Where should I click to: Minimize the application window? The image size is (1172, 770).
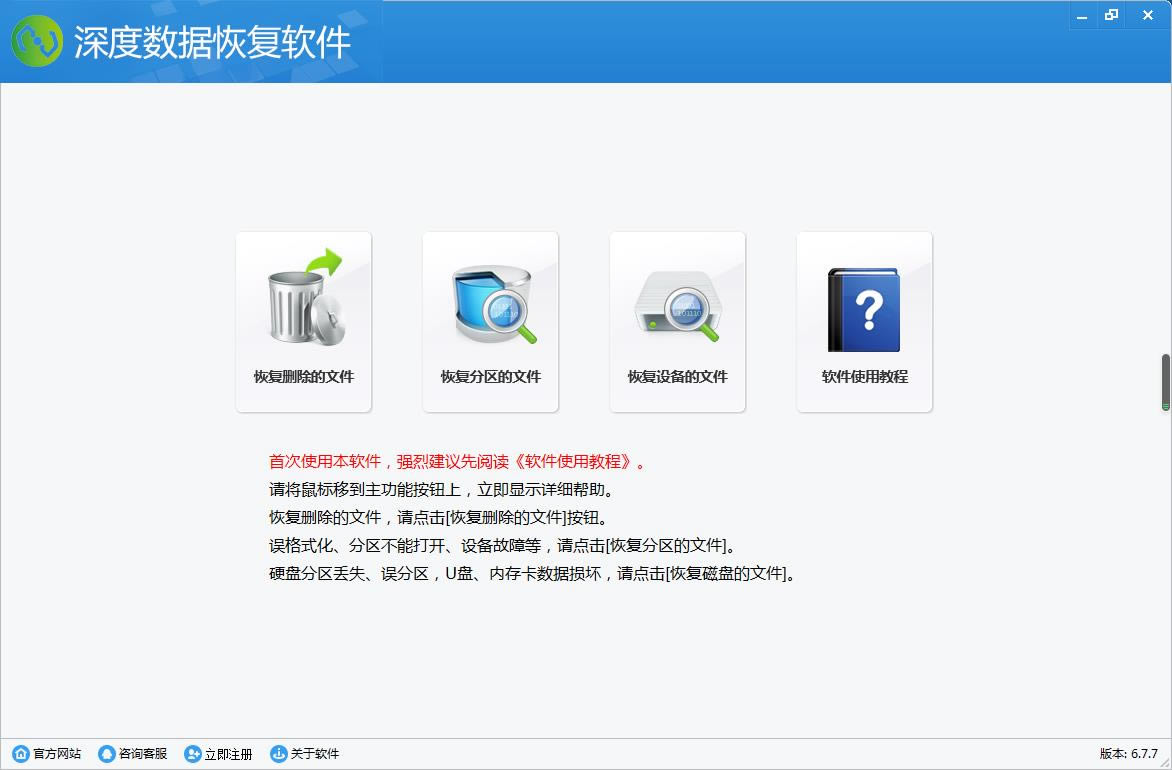pos(1082,16)
